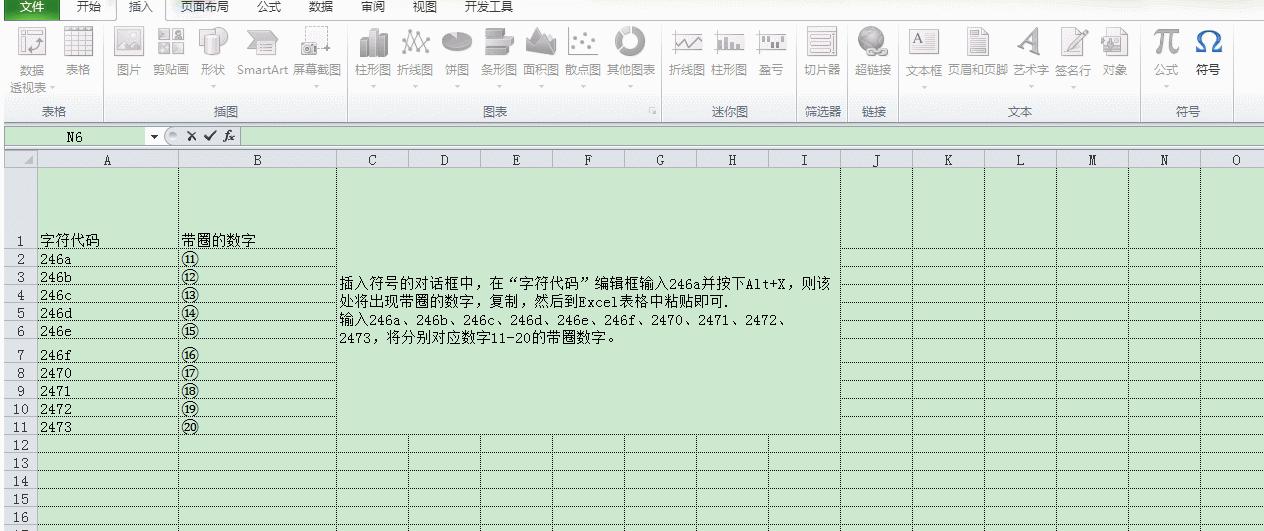Select the cell with 2473
This screenshot has height=531, width=1264.
pos(108,426)
